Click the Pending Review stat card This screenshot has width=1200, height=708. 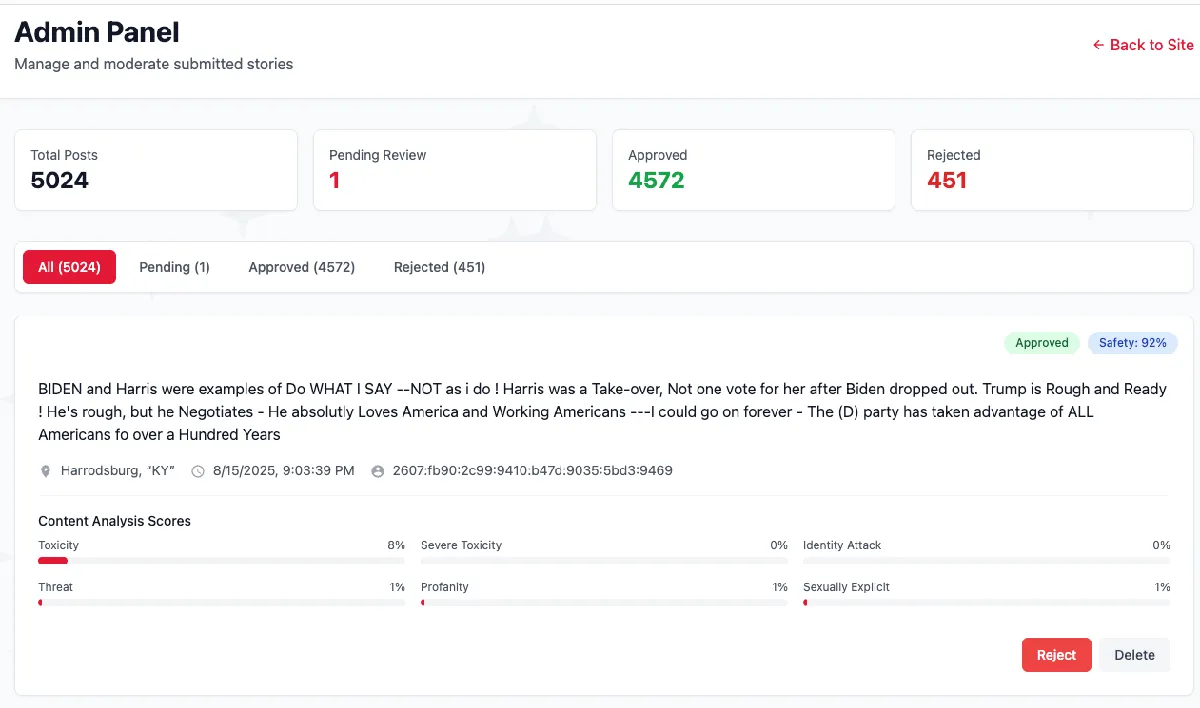coord(454,170)
